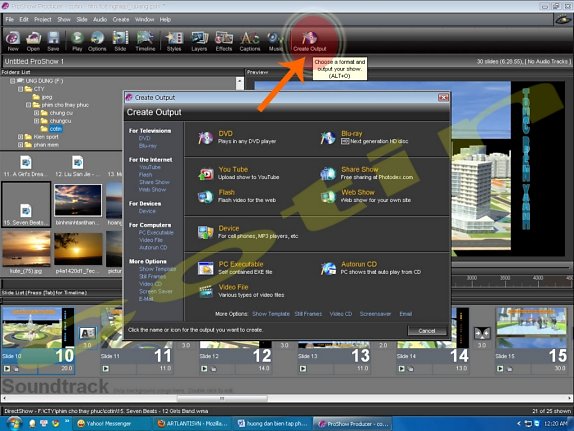
Task: Open the Project menu
Action: pyautogui.click(x=43, y=19)
